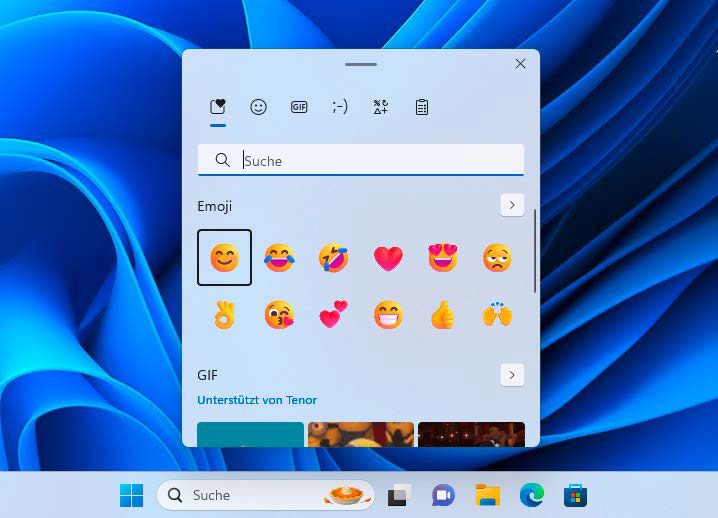Image resolution: width=718 pixels, height=518 pixels.
Task: Insert the thumbs up emoji
Action: pyautogui.click(x=443, y=315)
